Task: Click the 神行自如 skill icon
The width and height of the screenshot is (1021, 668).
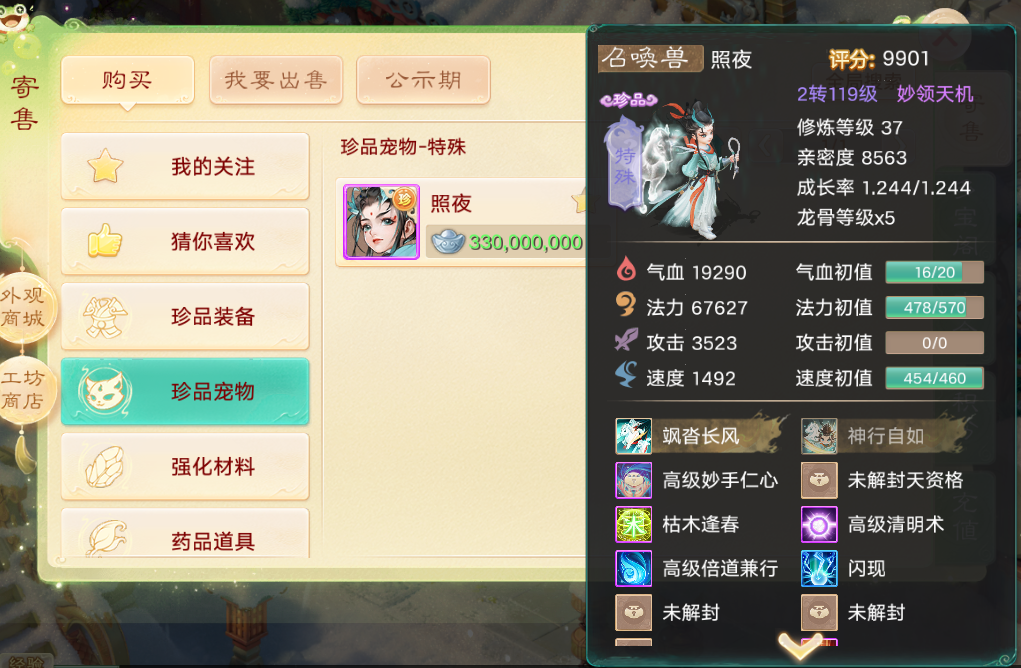Action: (x=818, y=436)
